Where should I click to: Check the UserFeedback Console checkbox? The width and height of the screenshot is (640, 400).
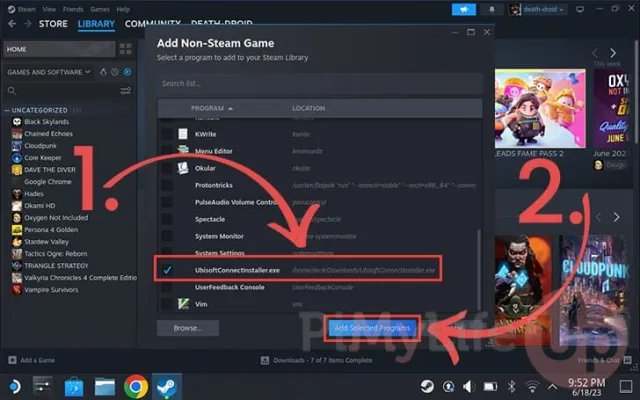[x=167, y=287]
